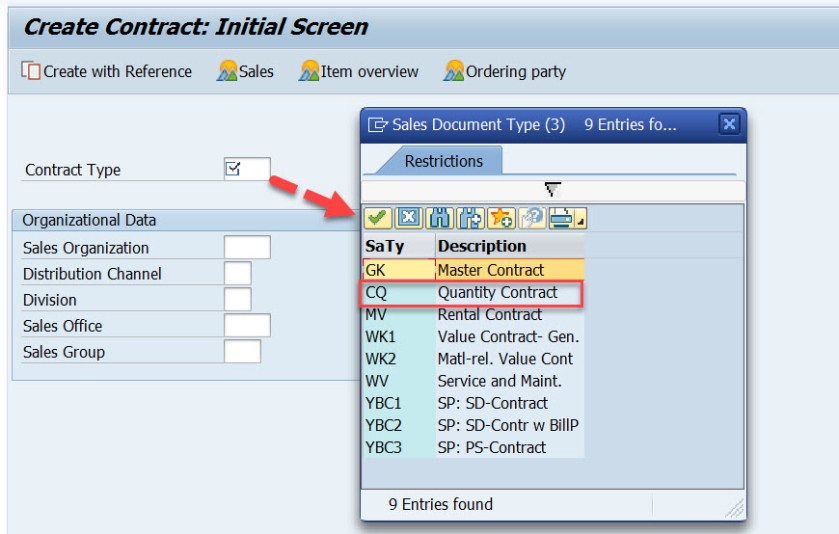Click the 9 Entries found status text
839x534 pixels.
(440, 504)
